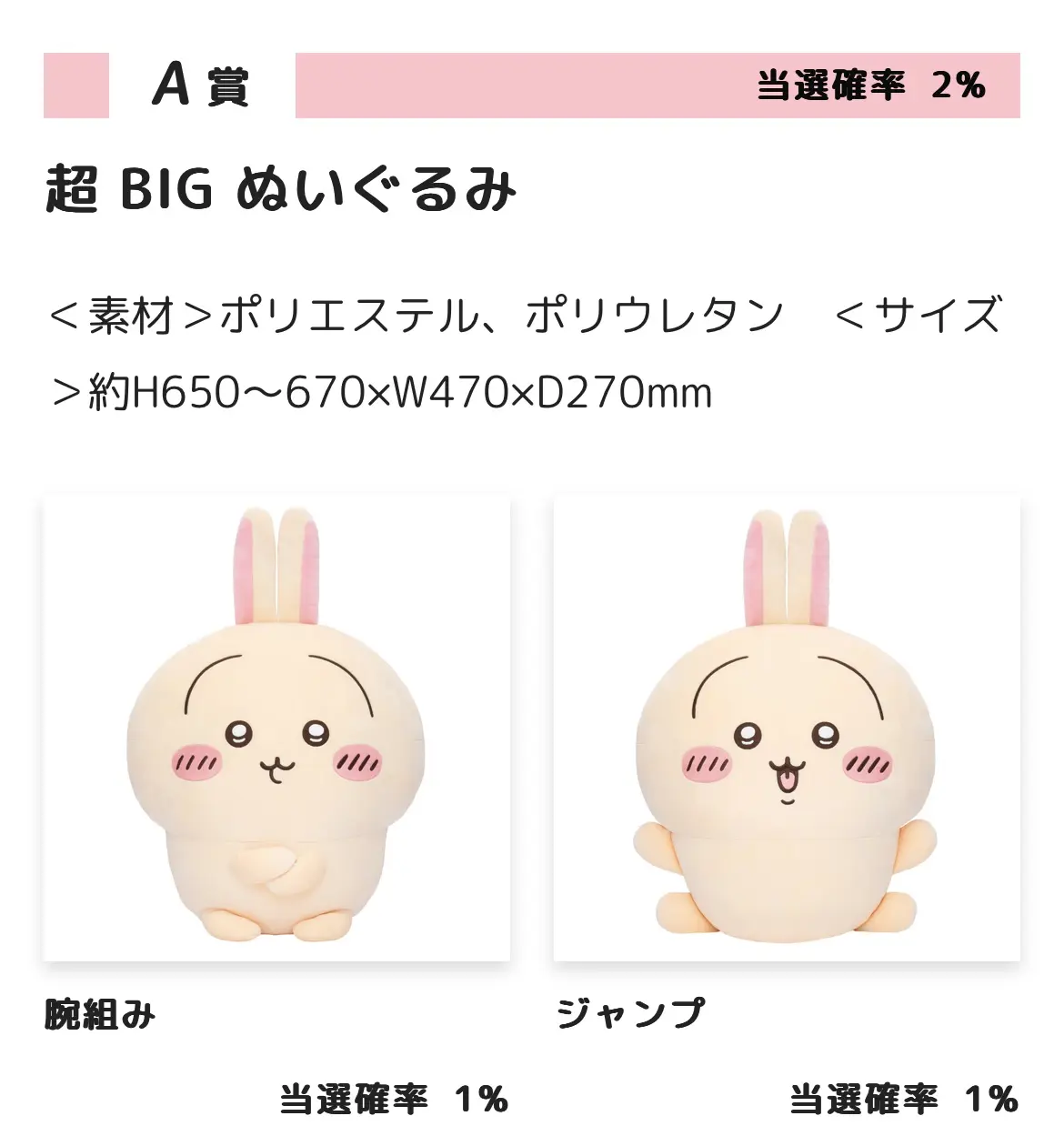Select the ジャンプ caption text

(630, 1013)
